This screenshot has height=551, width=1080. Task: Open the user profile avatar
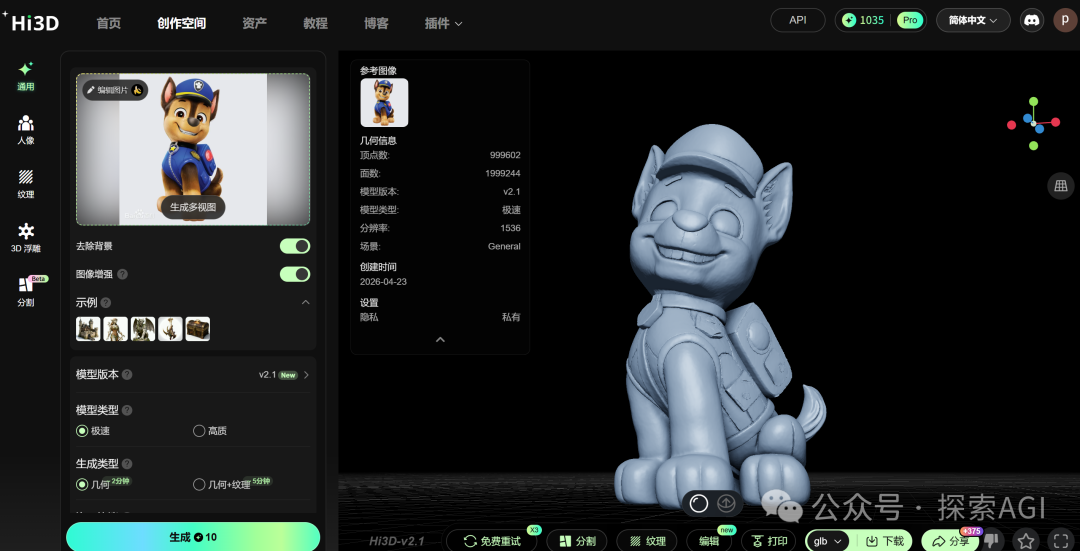tap(1065, 20)
